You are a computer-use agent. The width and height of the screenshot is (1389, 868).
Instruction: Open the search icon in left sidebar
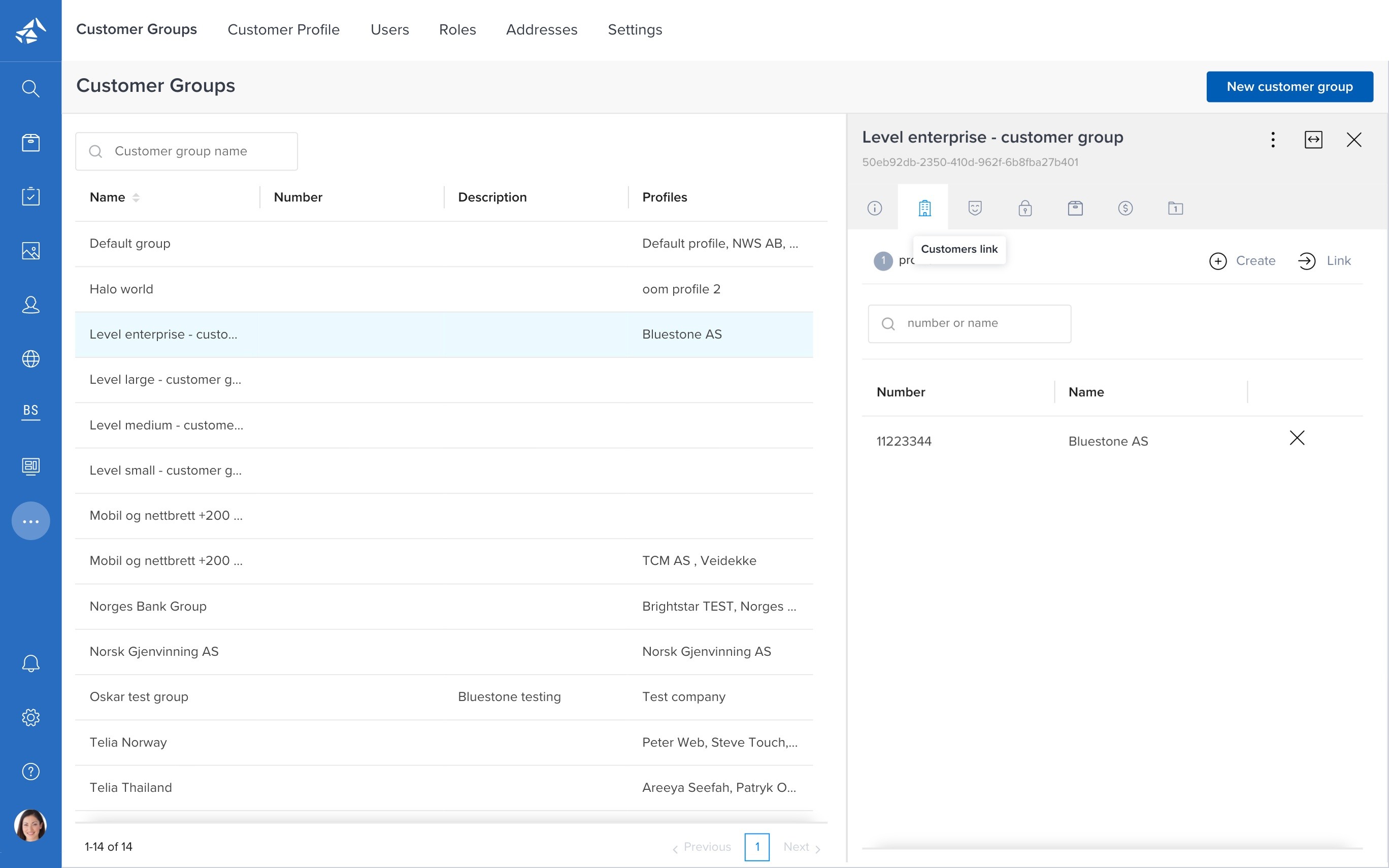pos(30,88)
